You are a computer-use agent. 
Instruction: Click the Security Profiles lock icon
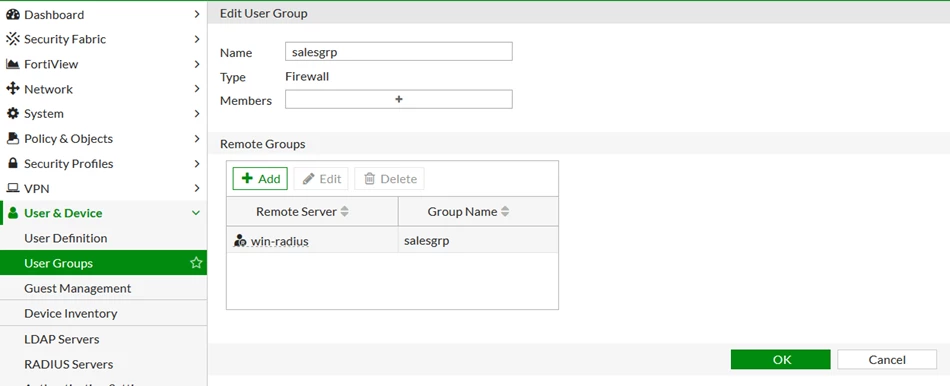point(13,164)
